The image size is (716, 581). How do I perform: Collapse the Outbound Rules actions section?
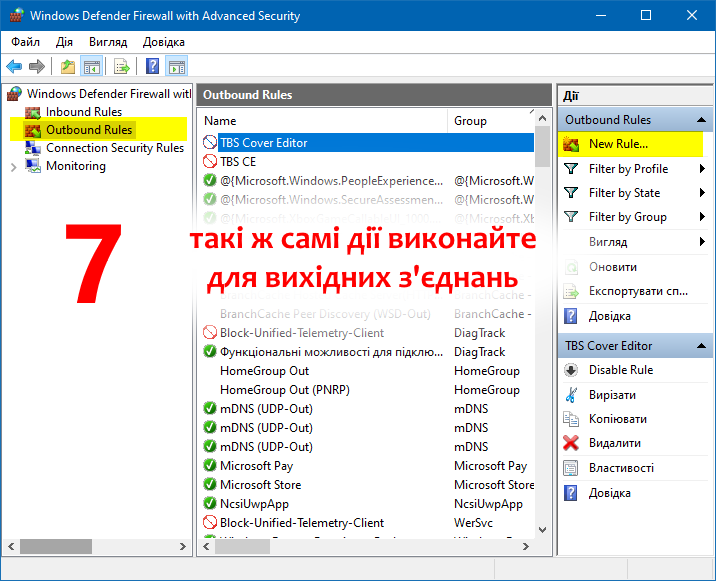tap(701, 120)
